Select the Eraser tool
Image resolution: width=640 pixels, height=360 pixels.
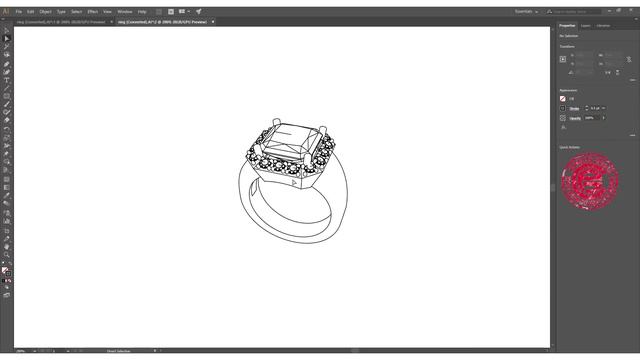[x=7, y=120]
